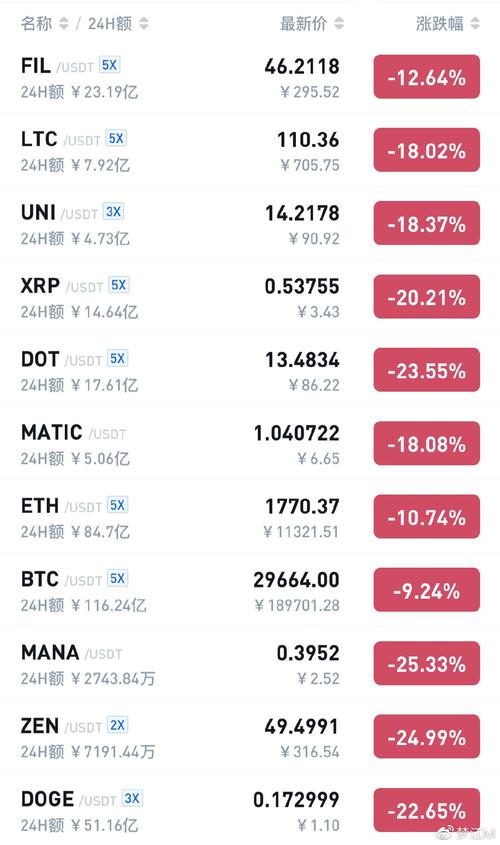Toggle the -20.21% change display for XRP
Screen dimensions: 500x845
(427, 296)
